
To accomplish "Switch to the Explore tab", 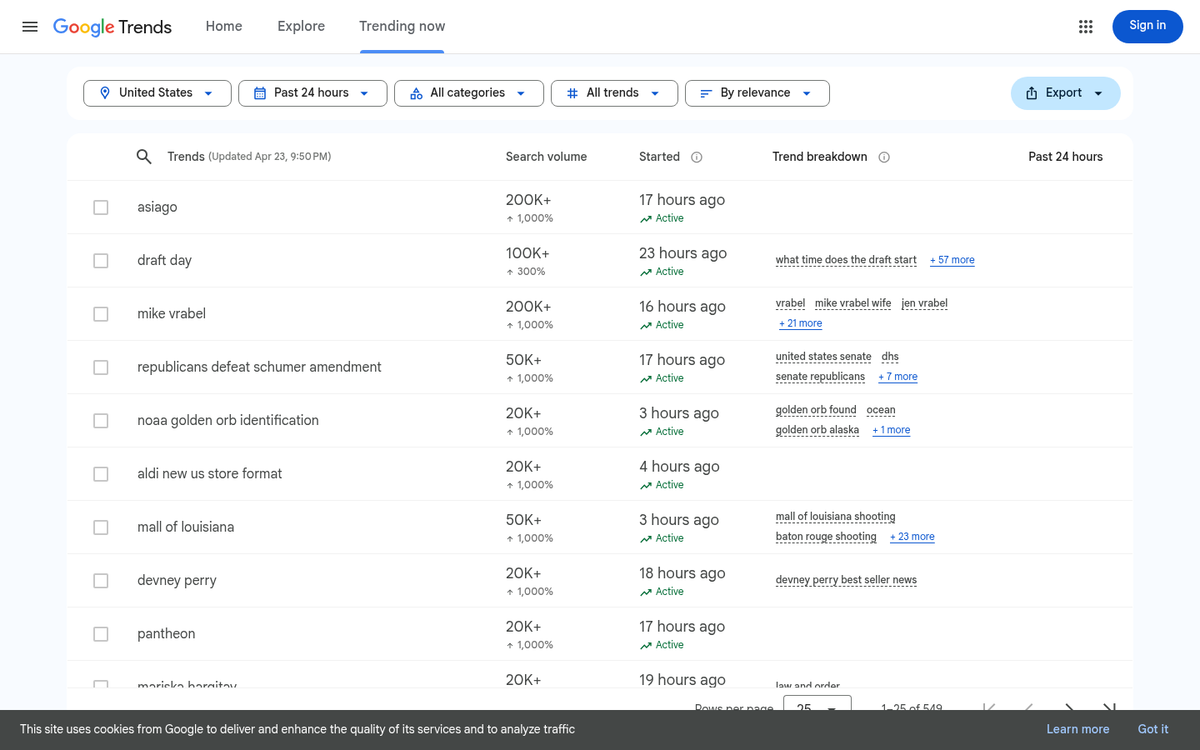I will tap(301, 26).
